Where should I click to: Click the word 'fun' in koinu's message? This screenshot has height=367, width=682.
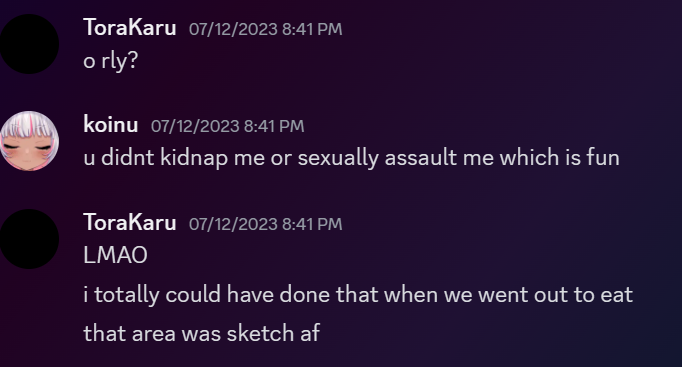(603, 157)
